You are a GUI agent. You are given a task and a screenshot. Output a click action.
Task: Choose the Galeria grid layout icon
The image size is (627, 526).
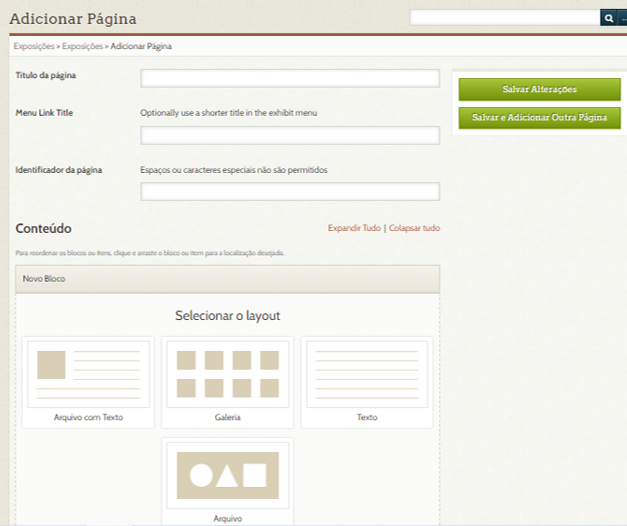tap(227, 374)
